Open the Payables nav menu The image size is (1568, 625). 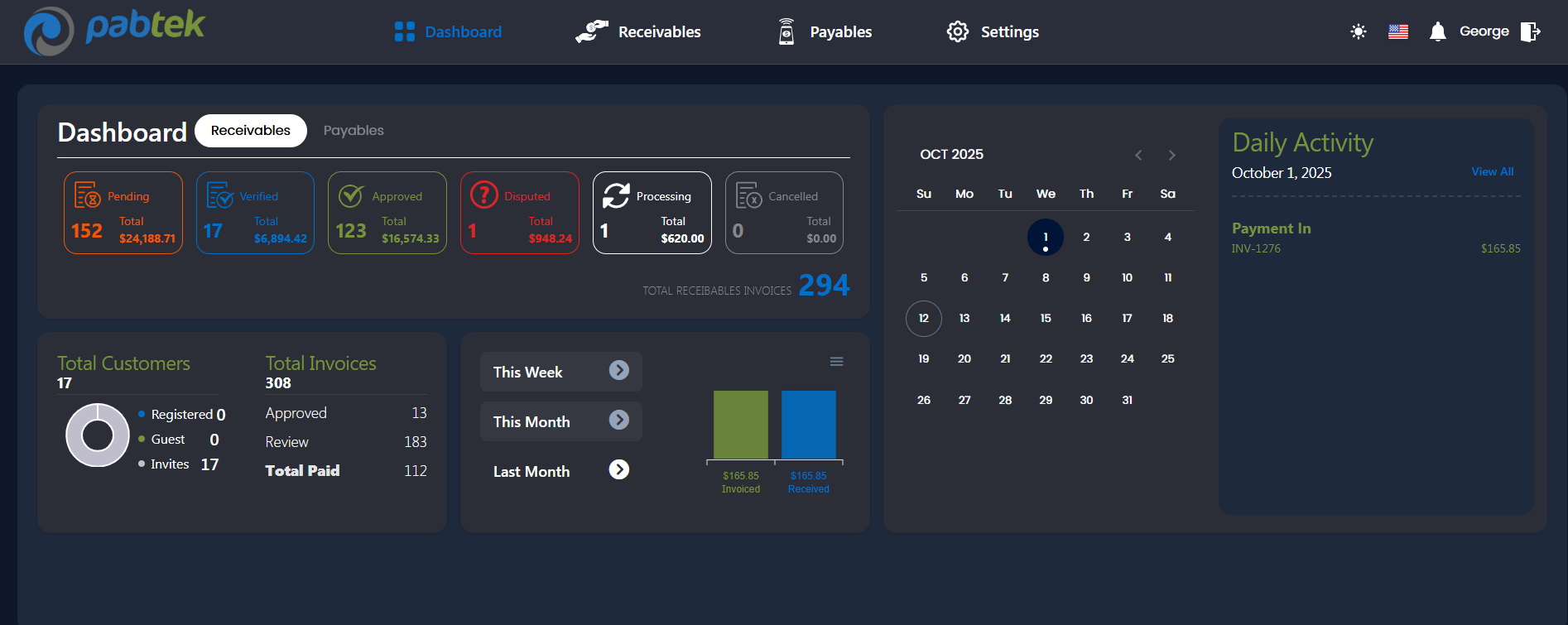tap(825, 32)
